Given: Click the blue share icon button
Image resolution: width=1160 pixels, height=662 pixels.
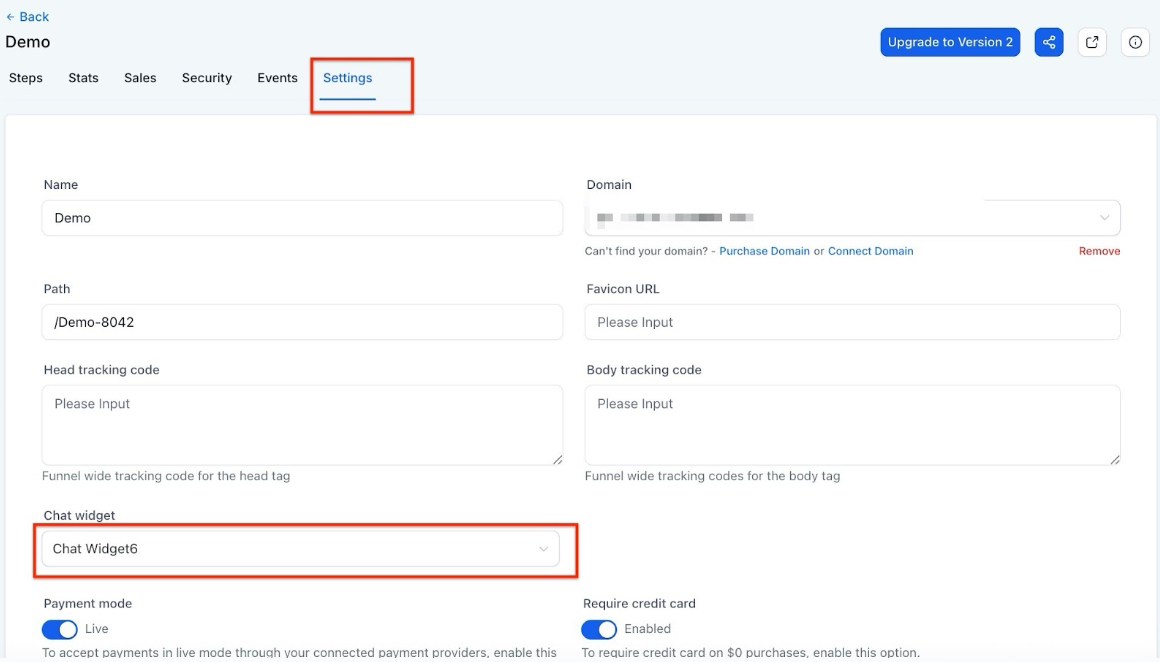Looking at the screenshot, I should click(x=1049, y=42).
